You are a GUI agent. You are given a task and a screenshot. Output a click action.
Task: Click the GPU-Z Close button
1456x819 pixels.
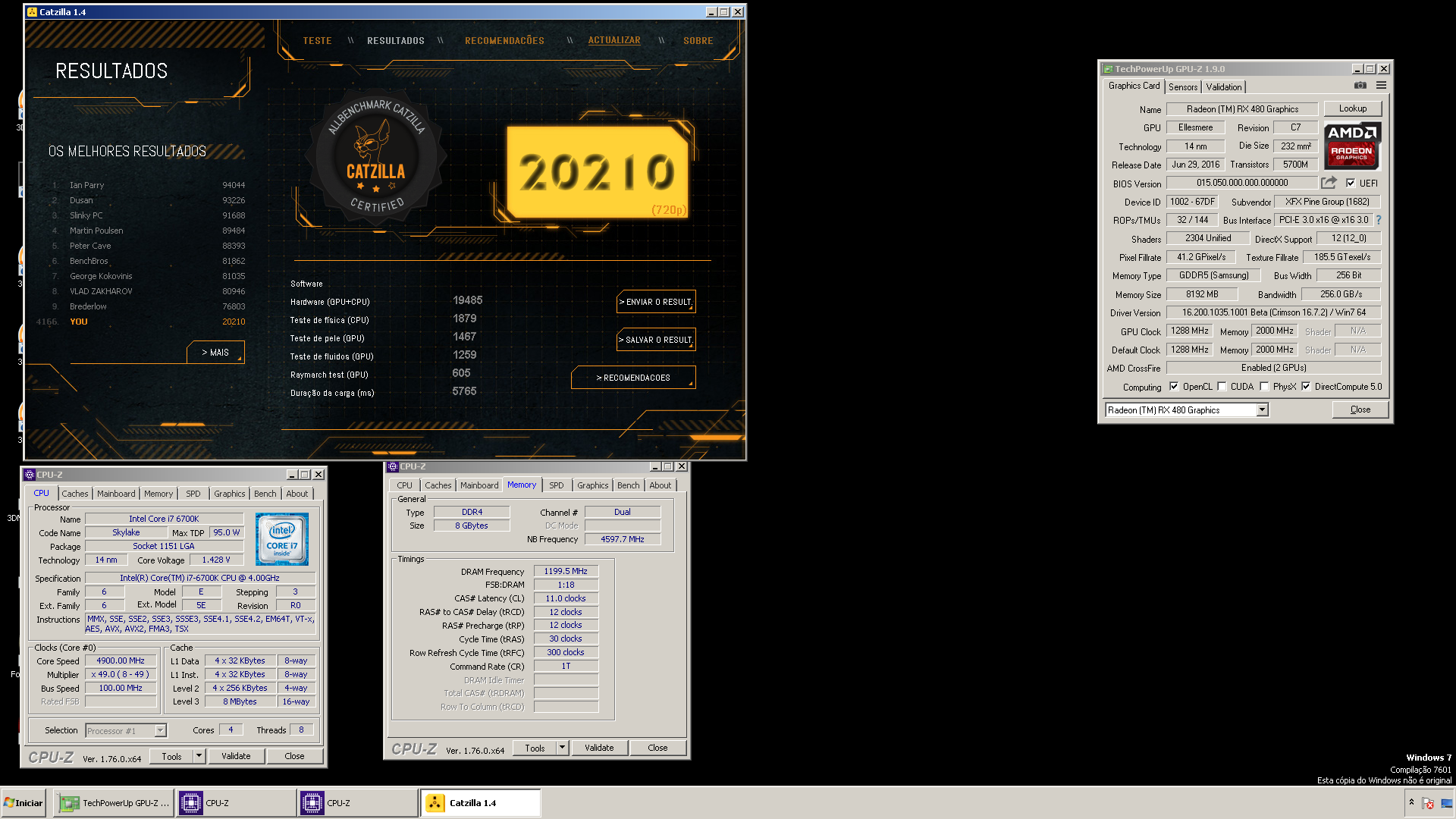(1360, 409)
